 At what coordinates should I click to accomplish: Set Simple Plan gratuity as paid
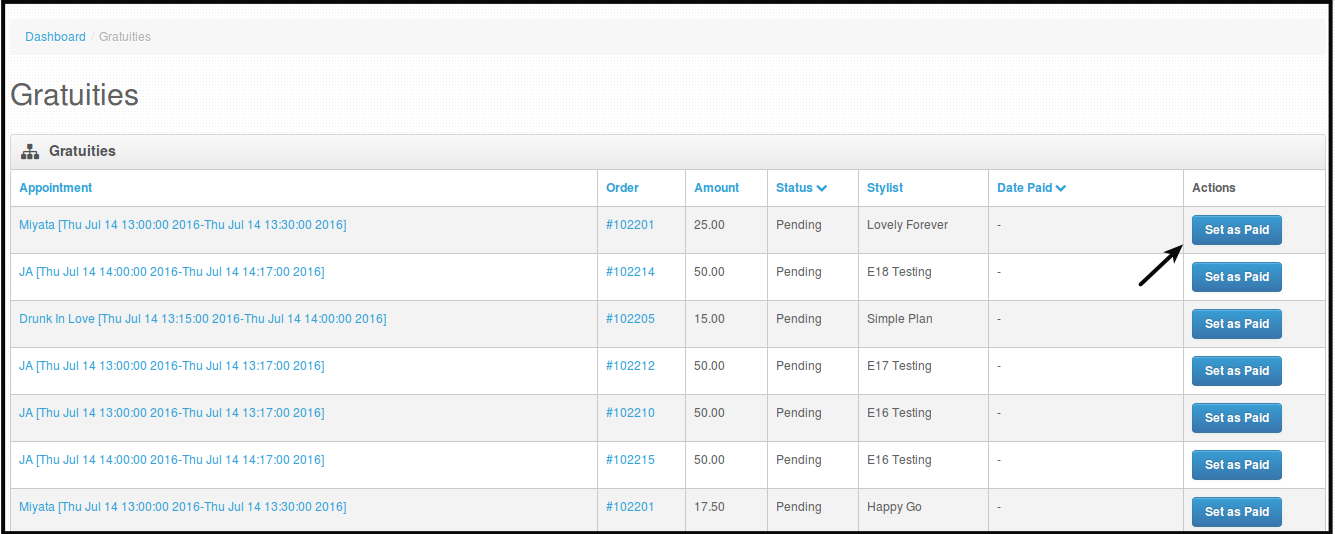[x=1236, y=324]
